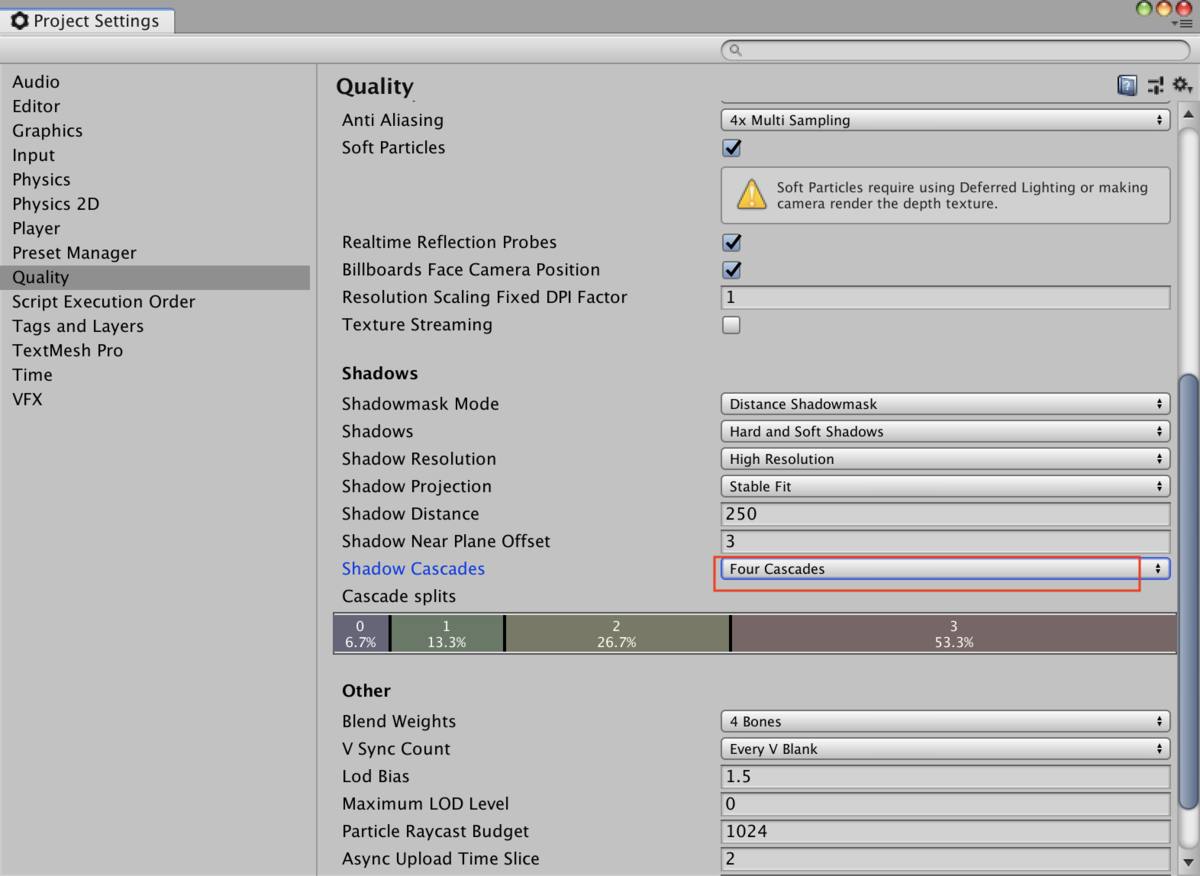Screen dimensions: 1200x876
Task: Open the Quality settings help documentation icon
Action: 1126,85
